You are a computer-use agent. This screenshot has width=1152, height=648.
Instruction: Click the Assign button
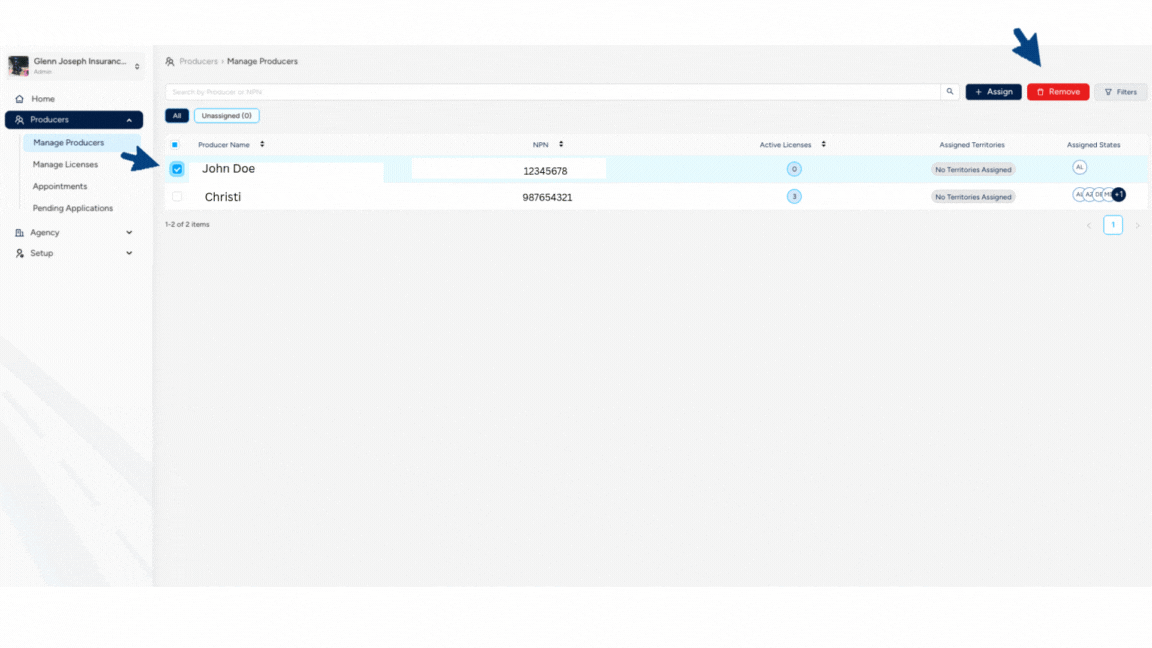(x=993, y=92)
